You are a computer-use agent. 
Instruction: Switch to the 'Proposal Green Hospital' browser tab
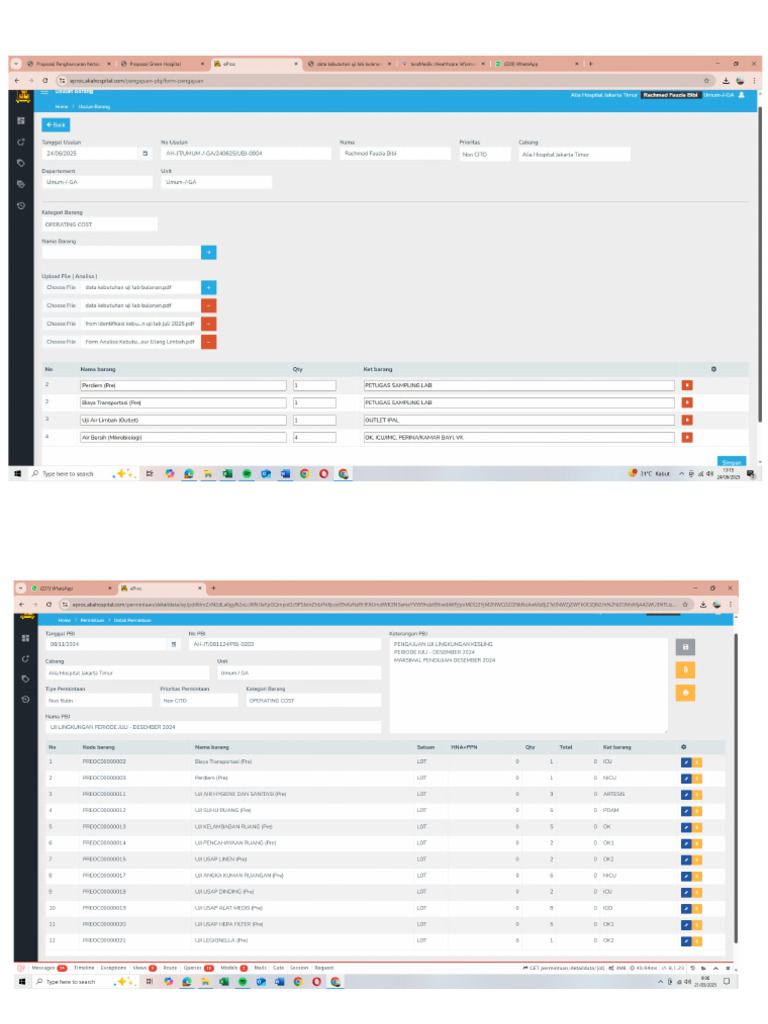click(160, 64)
